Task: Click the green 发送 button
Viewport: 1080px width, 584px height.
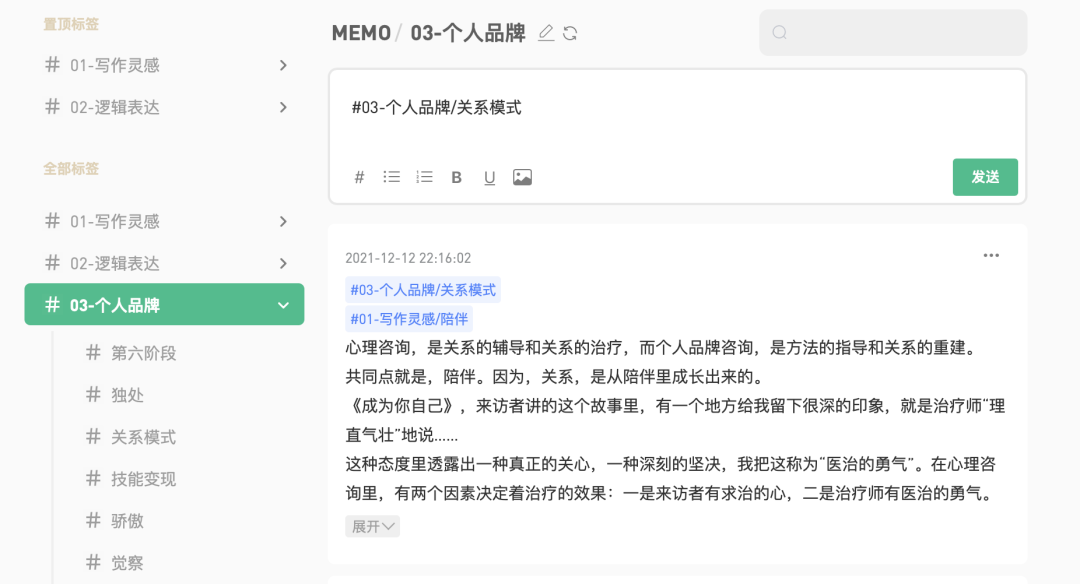Action: pos(985,177)
